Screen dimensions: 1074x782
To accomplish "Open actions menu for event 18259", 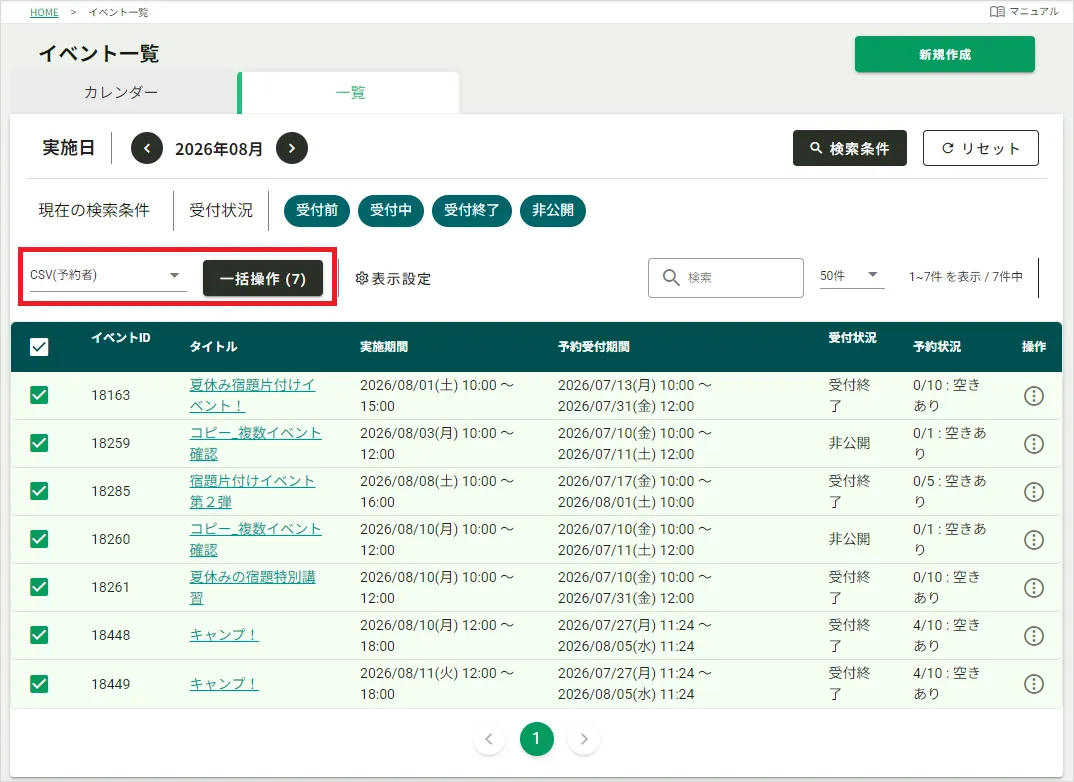I will (x=1034, y=444).
